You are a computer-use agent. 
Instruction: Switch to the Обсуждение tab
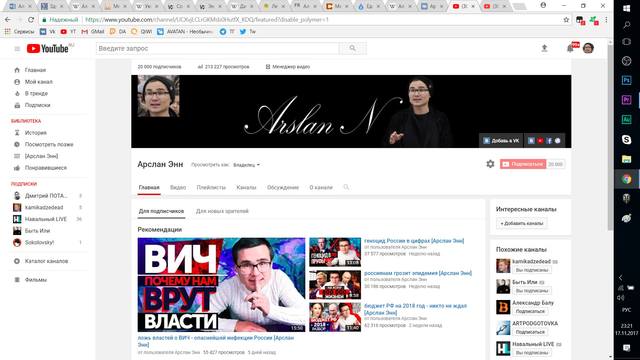(x=283, y=187)
